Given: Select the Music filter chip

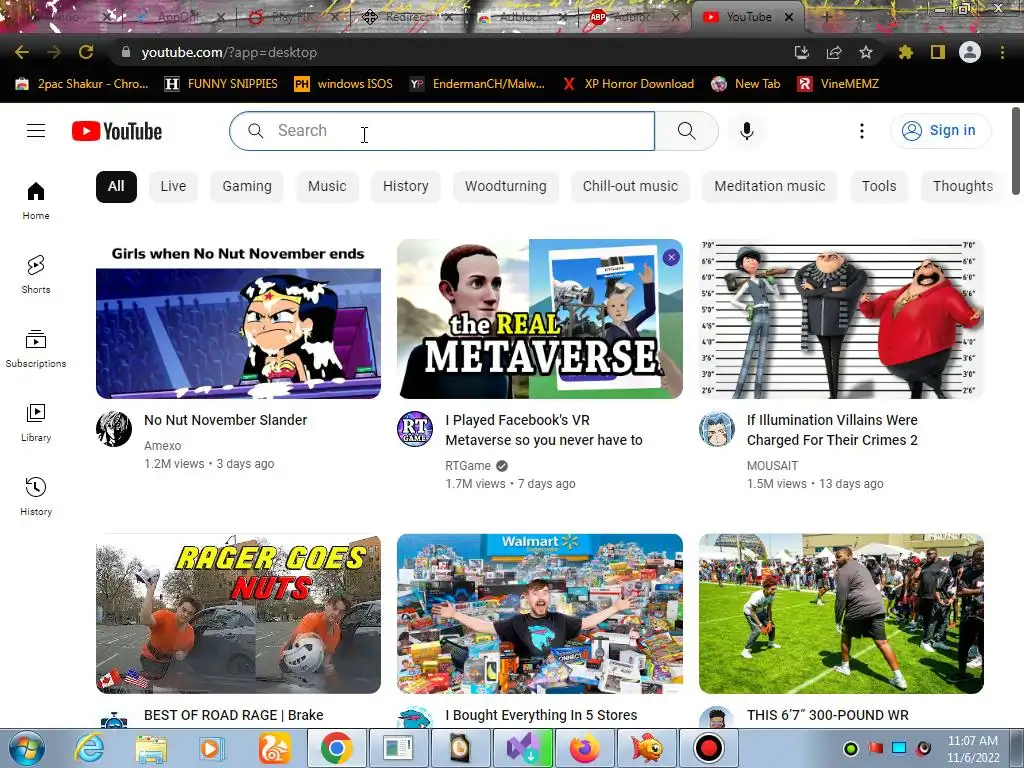Looking at the screenshot, I should 327,186.
